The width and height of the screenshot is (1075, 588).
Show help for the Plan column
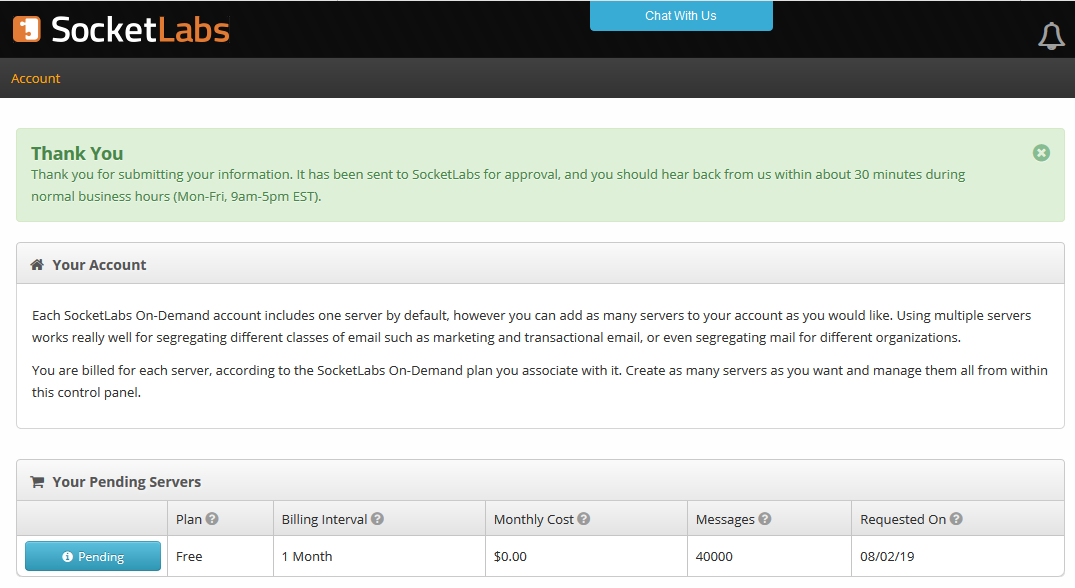[x=212, y=519]
